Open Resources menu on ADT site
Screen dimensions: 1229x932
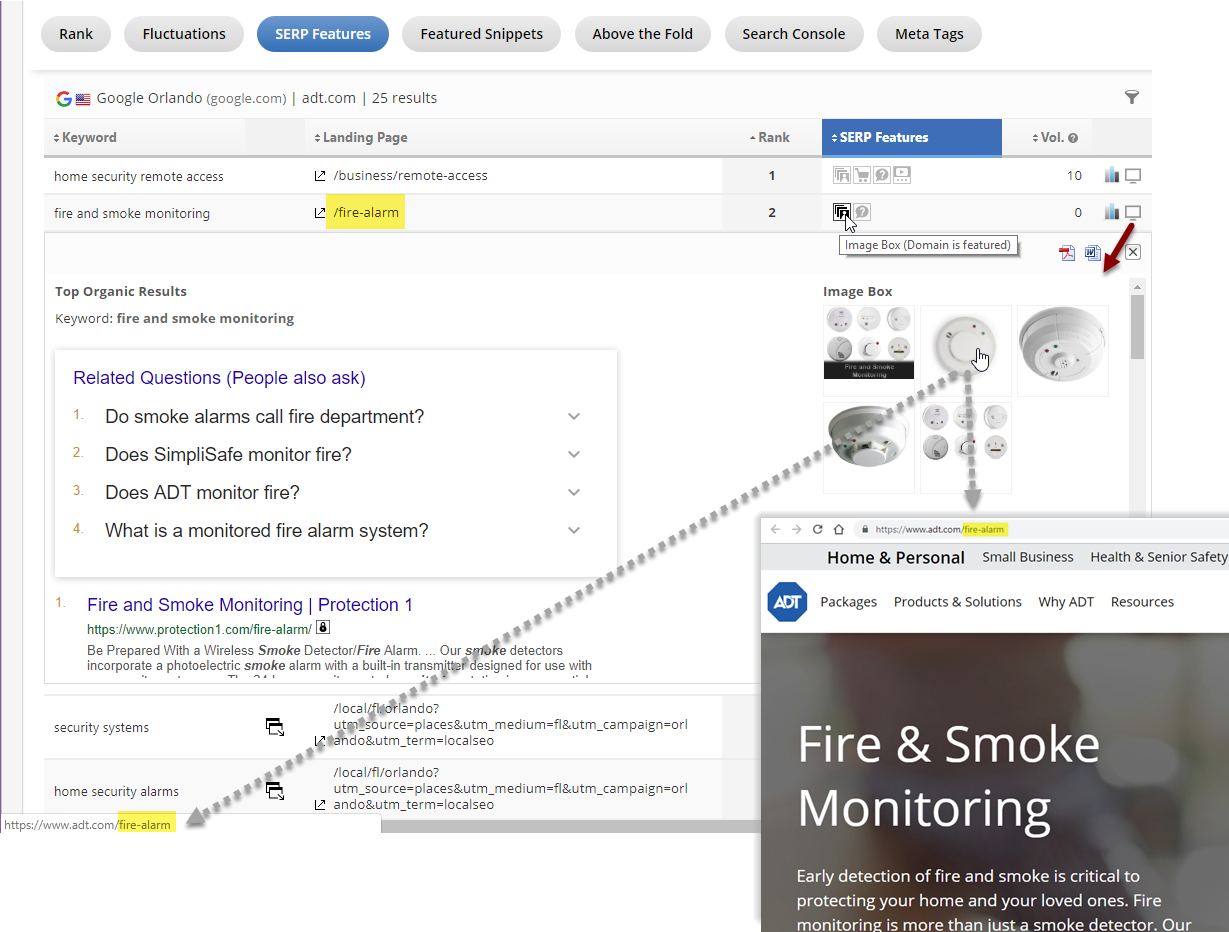(1142, 602)
